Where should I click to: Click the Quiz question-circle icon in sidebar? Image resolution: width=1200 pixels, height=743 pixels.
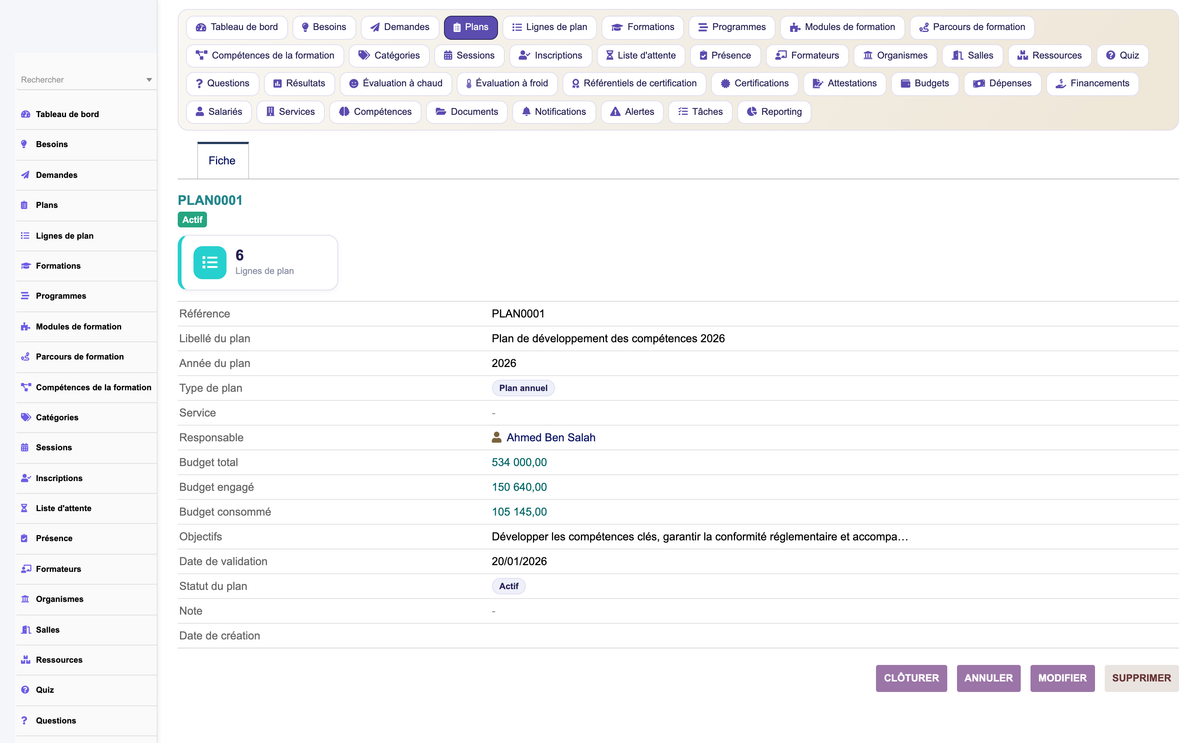(x=25, y=690)
